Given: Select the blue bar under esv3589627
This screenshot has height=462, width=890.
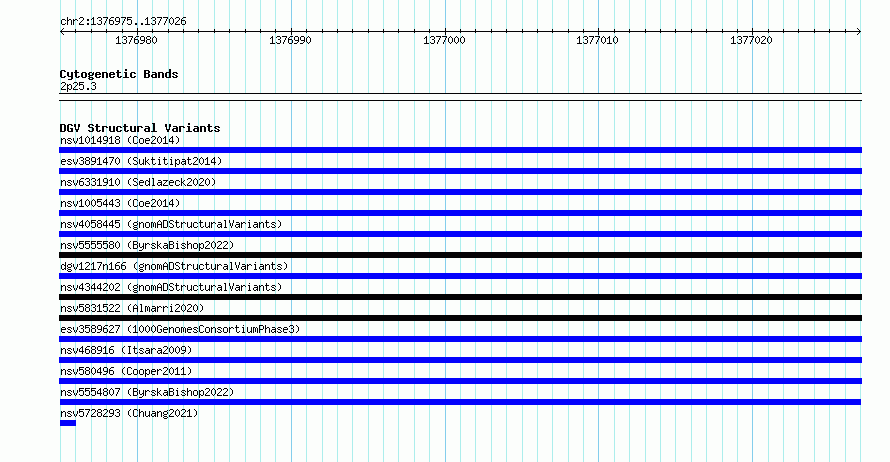Looking at the screenshot, I should click(x=460, y=339).
